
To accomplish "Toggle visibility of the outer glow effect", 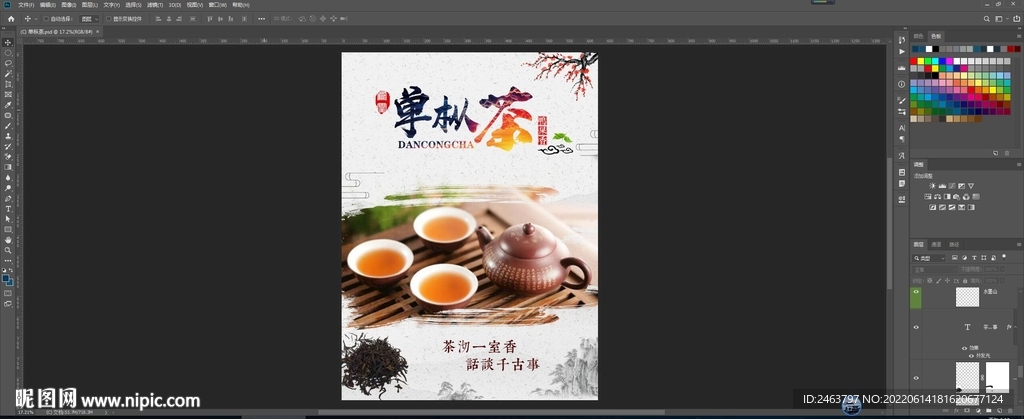I will tap(971, 356).
